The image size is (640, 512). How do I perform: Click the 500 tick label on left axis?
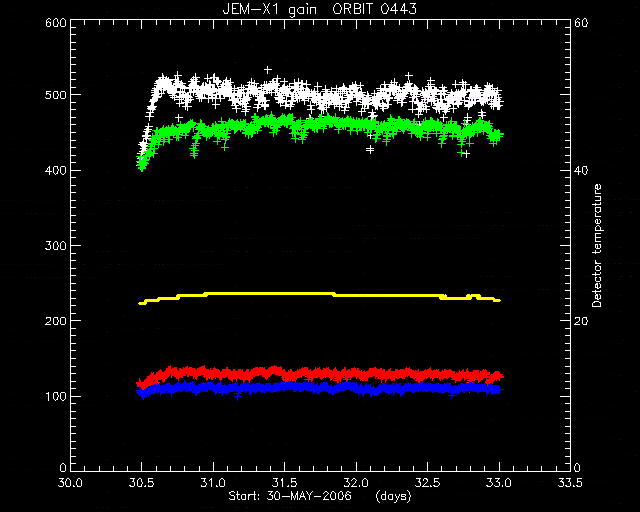coord(56,95)
